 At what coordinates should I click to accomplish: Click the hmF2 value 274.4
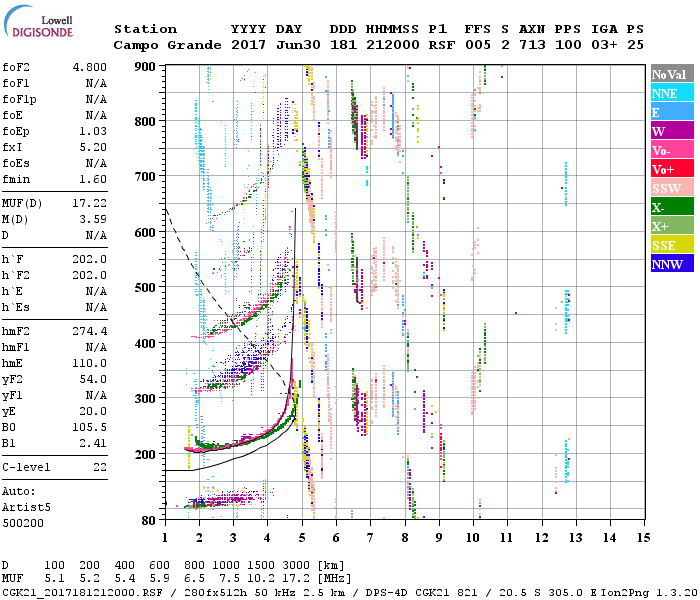[88, 331]
